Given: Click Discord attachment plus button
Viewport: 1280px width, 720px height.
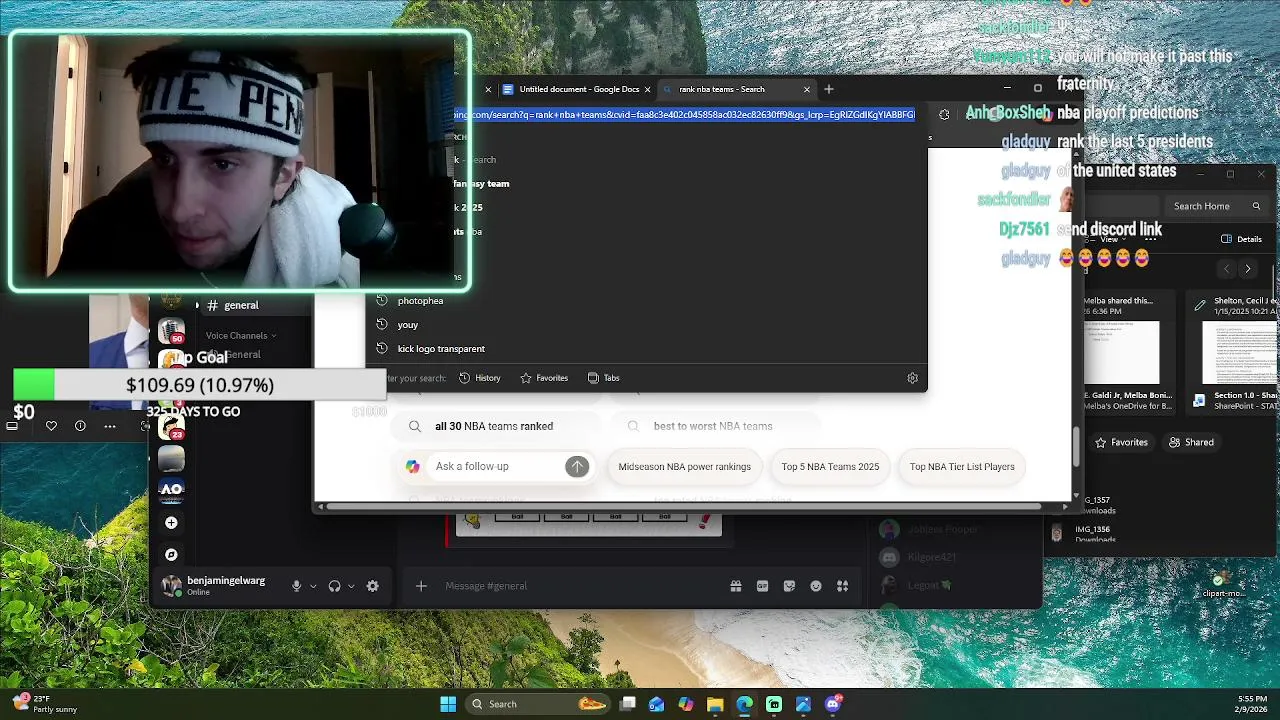Looking at the screenshot, I should 421,586.
